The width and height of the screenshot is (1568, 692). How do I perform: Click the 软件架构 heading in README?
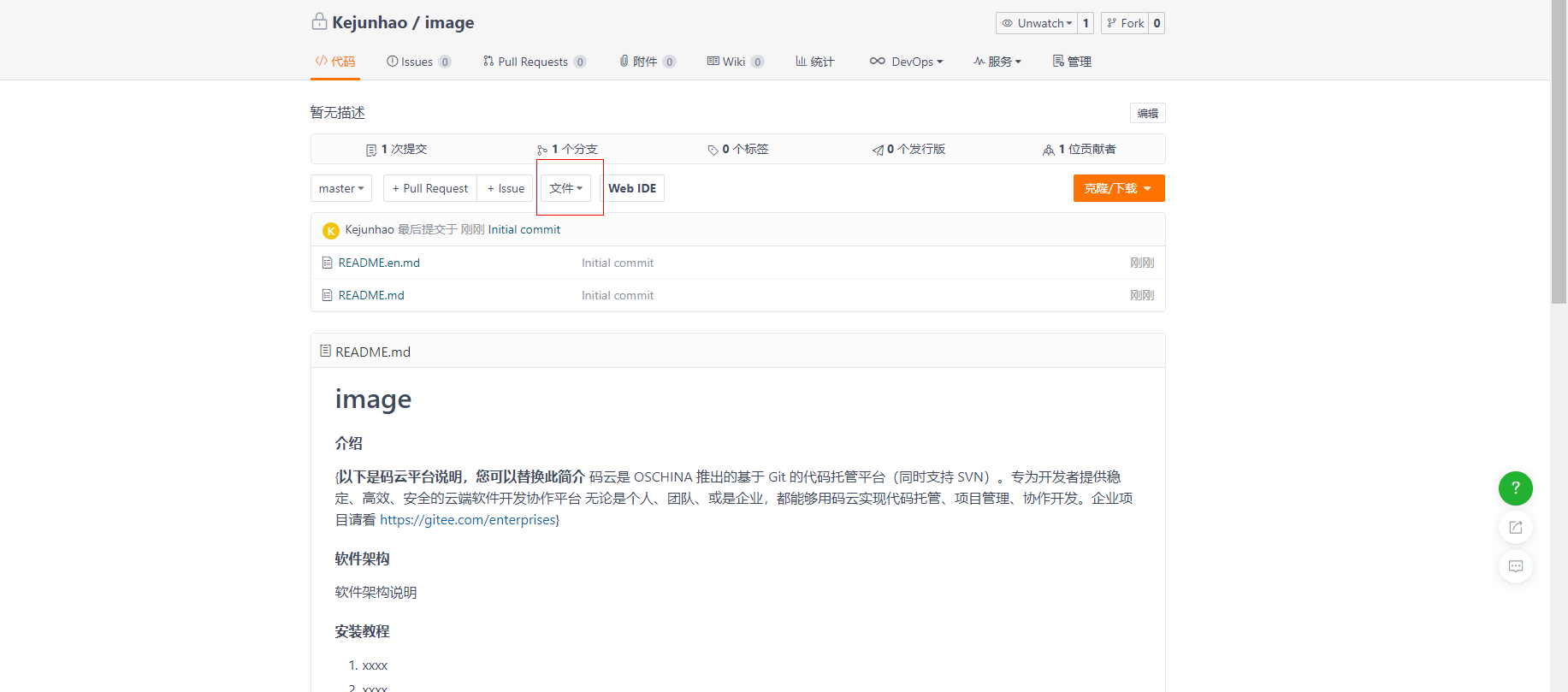pyautogui.click(x=362, y=559)
